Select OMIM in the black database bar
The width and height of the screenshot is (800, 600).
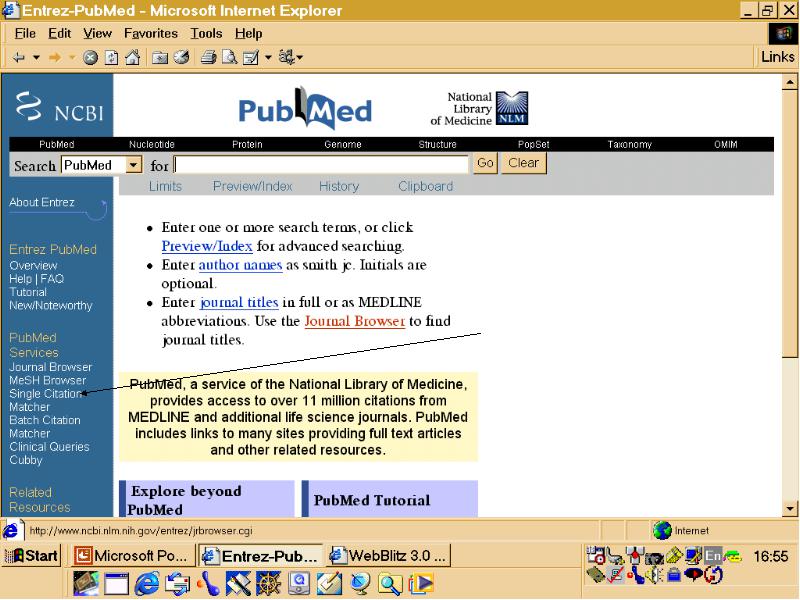(726, 144)
